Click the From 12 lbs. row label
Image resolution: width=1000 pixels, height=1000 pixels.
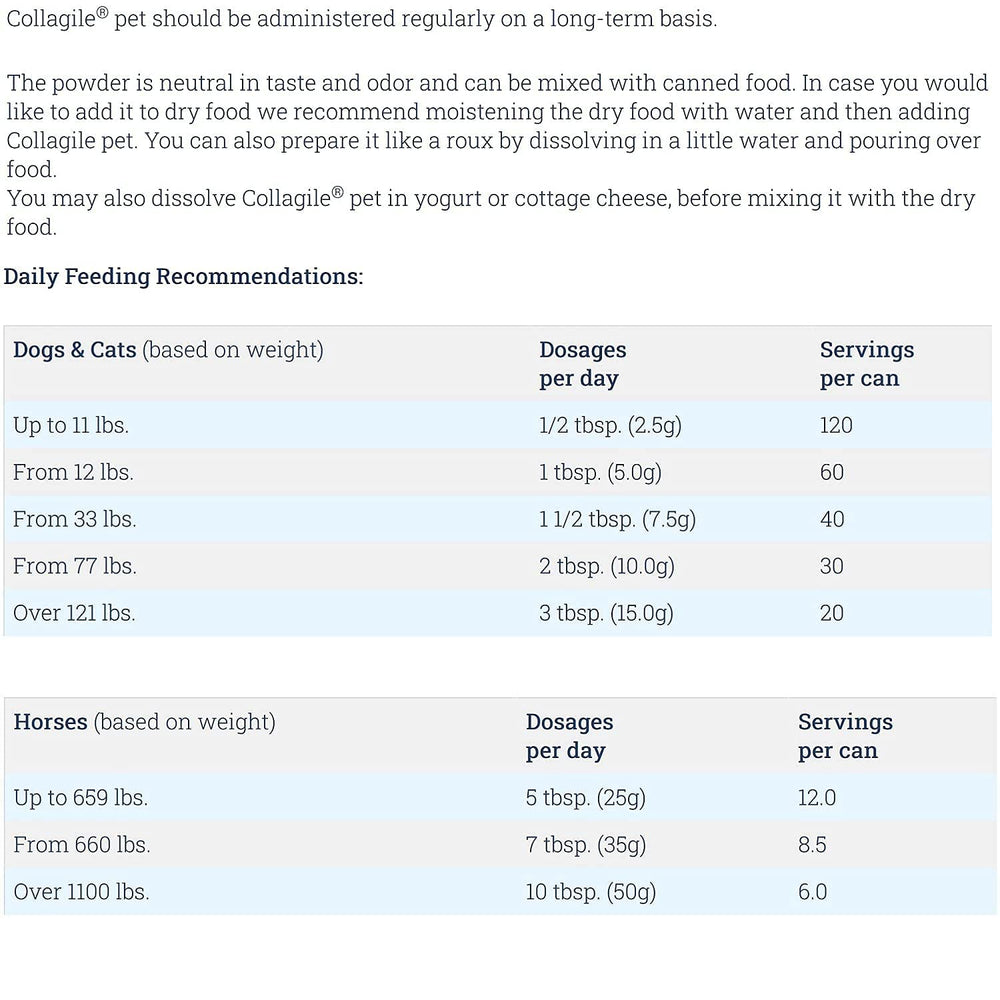coord(73,473)
